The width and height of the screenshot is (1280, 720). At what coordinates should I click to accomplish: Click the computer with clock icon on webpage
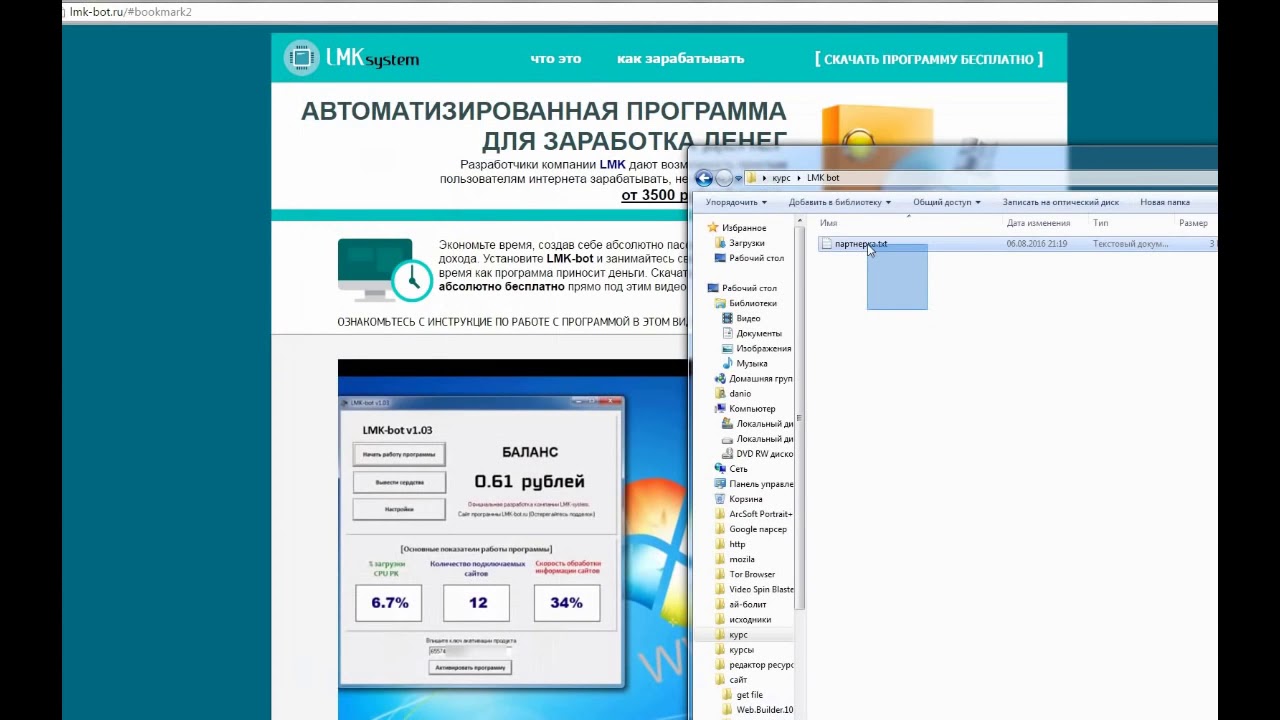[385, 270]
